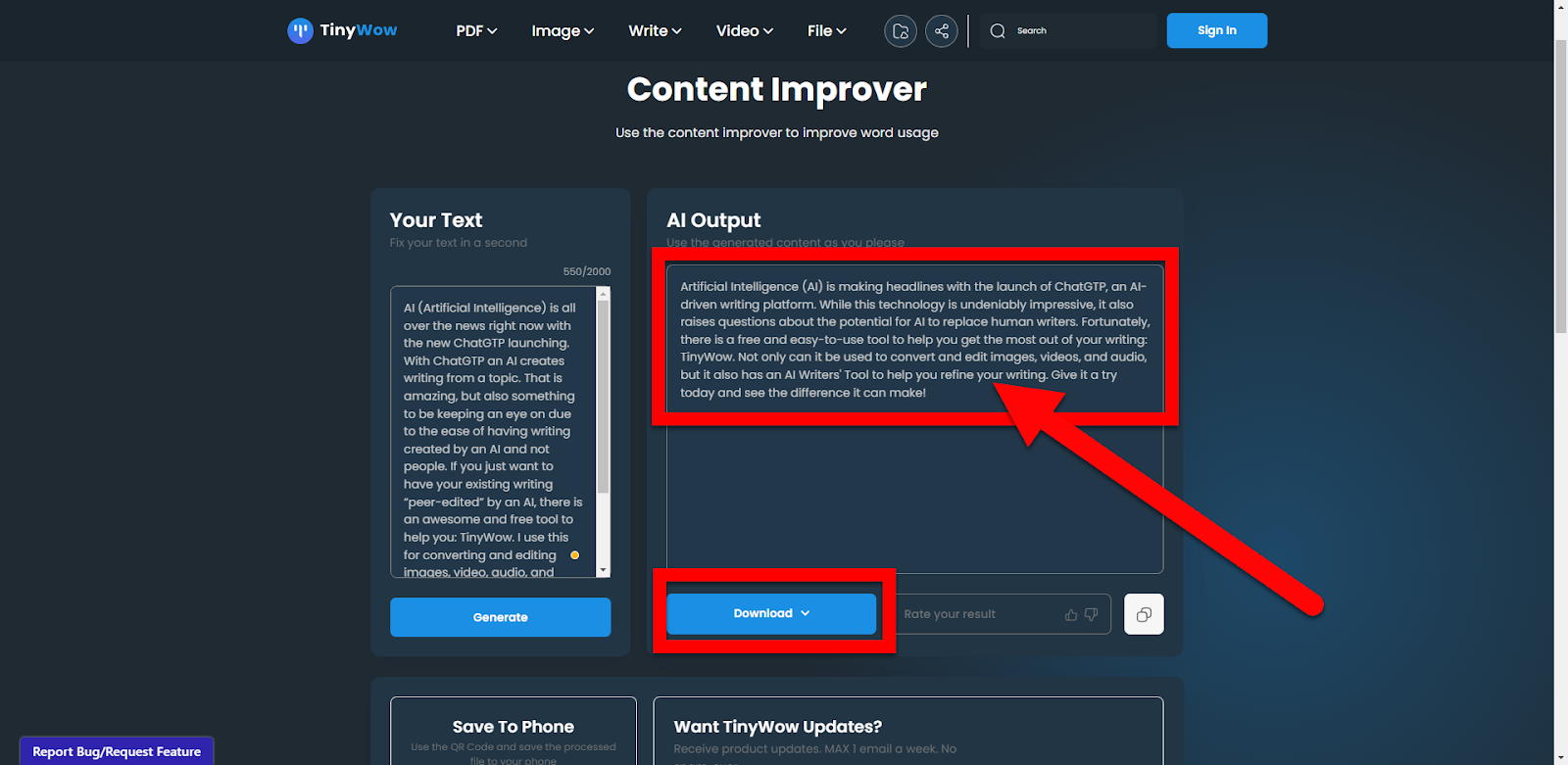Open the saved files folder icon
The image size is (1568, 765).
(x=901, y=31)
